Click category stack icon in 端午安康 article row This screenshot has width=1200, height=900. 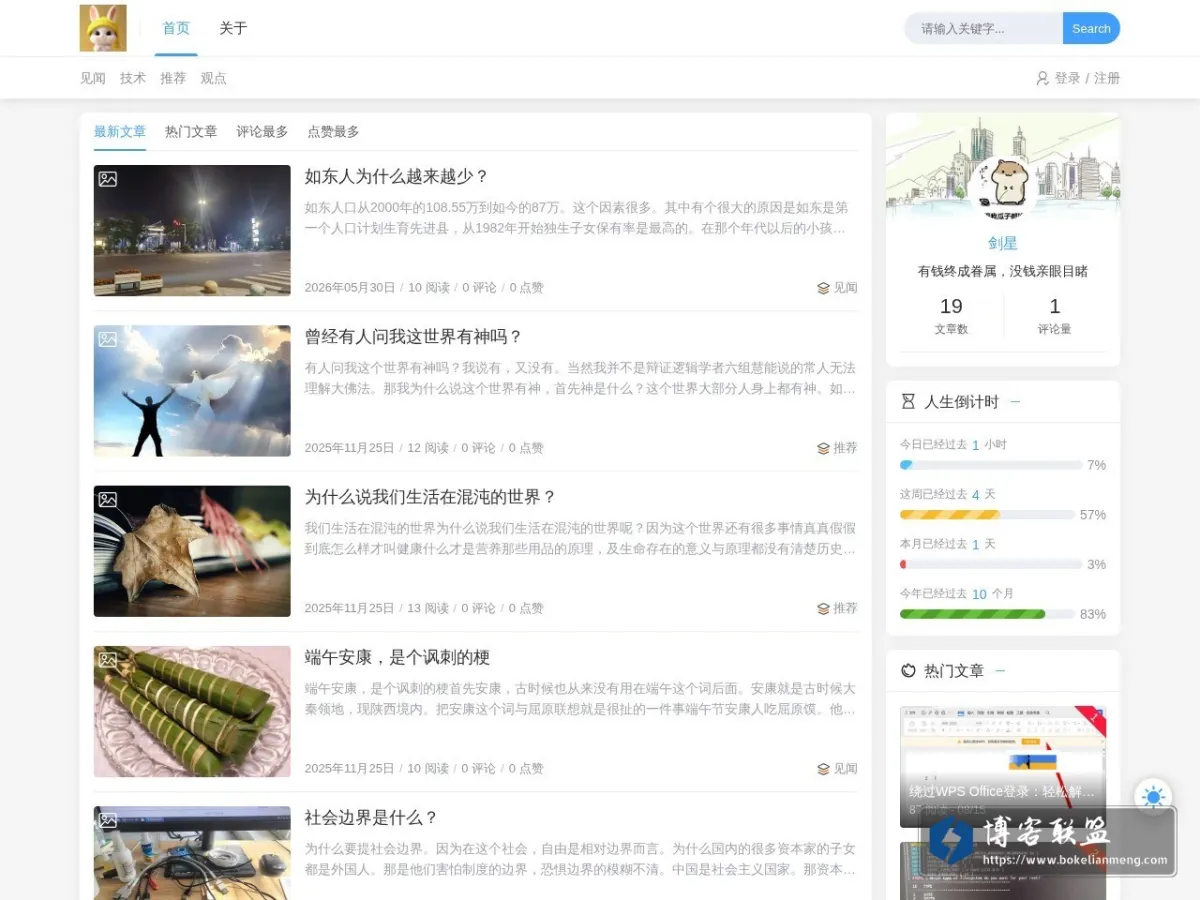[823, 769]
